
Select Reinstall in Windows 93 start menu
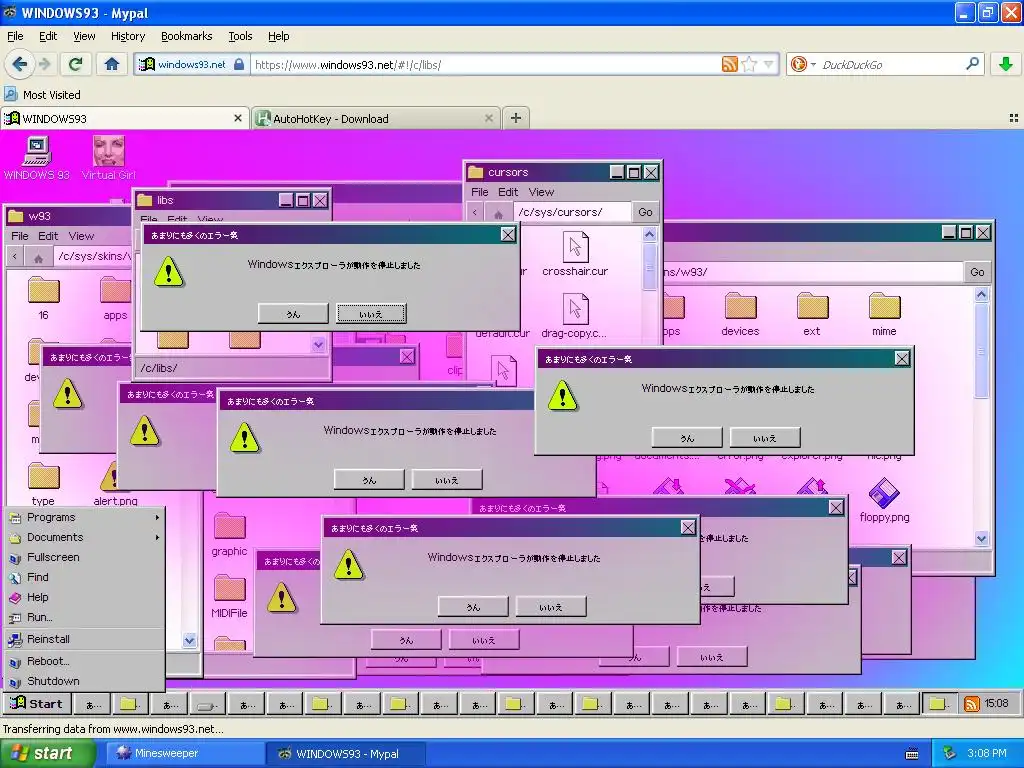(x=84, y=639)
